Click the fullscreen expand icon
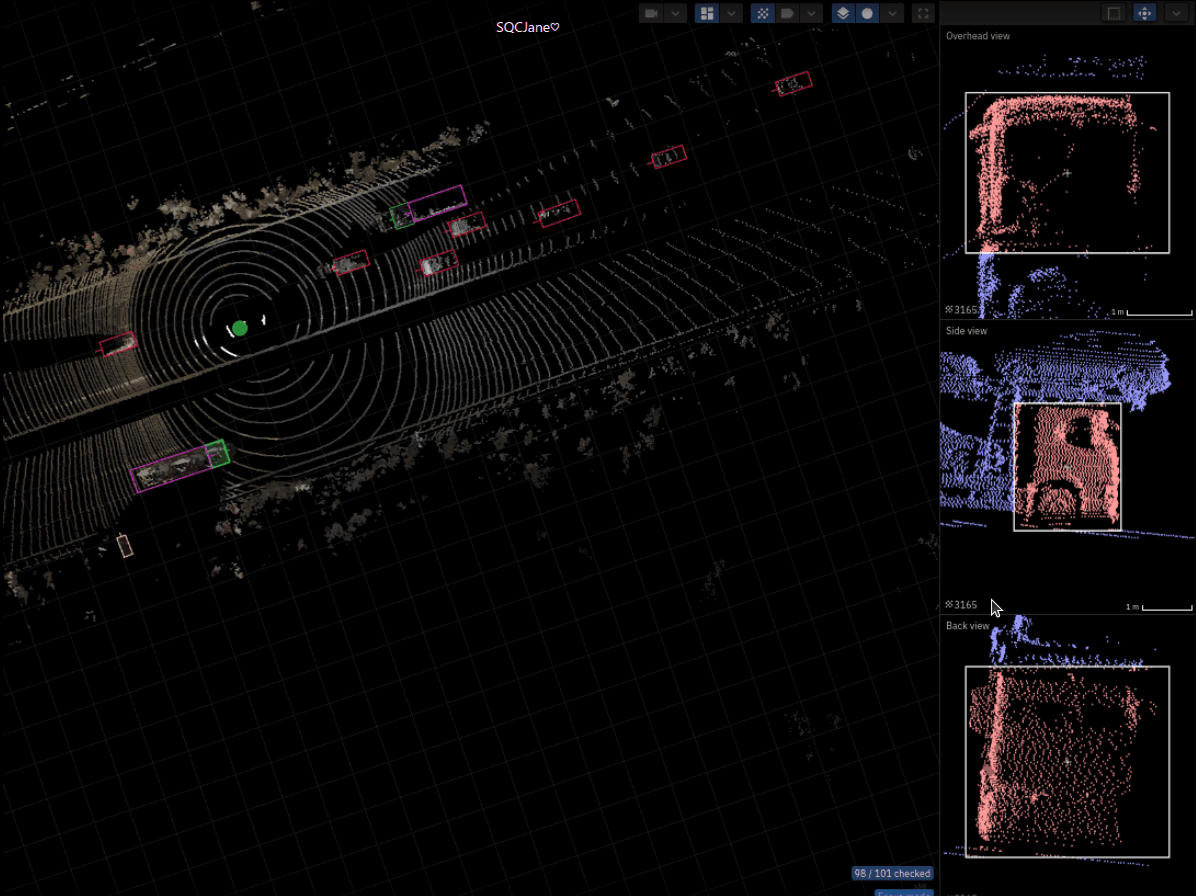This screenshot has height=896, width=1196. click(923, 14)
